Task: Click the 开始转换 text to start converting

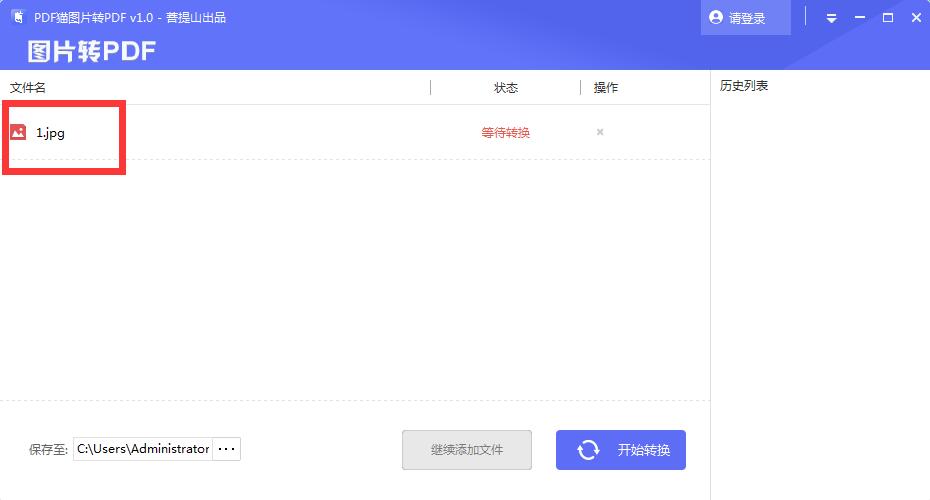Action: 644,450
